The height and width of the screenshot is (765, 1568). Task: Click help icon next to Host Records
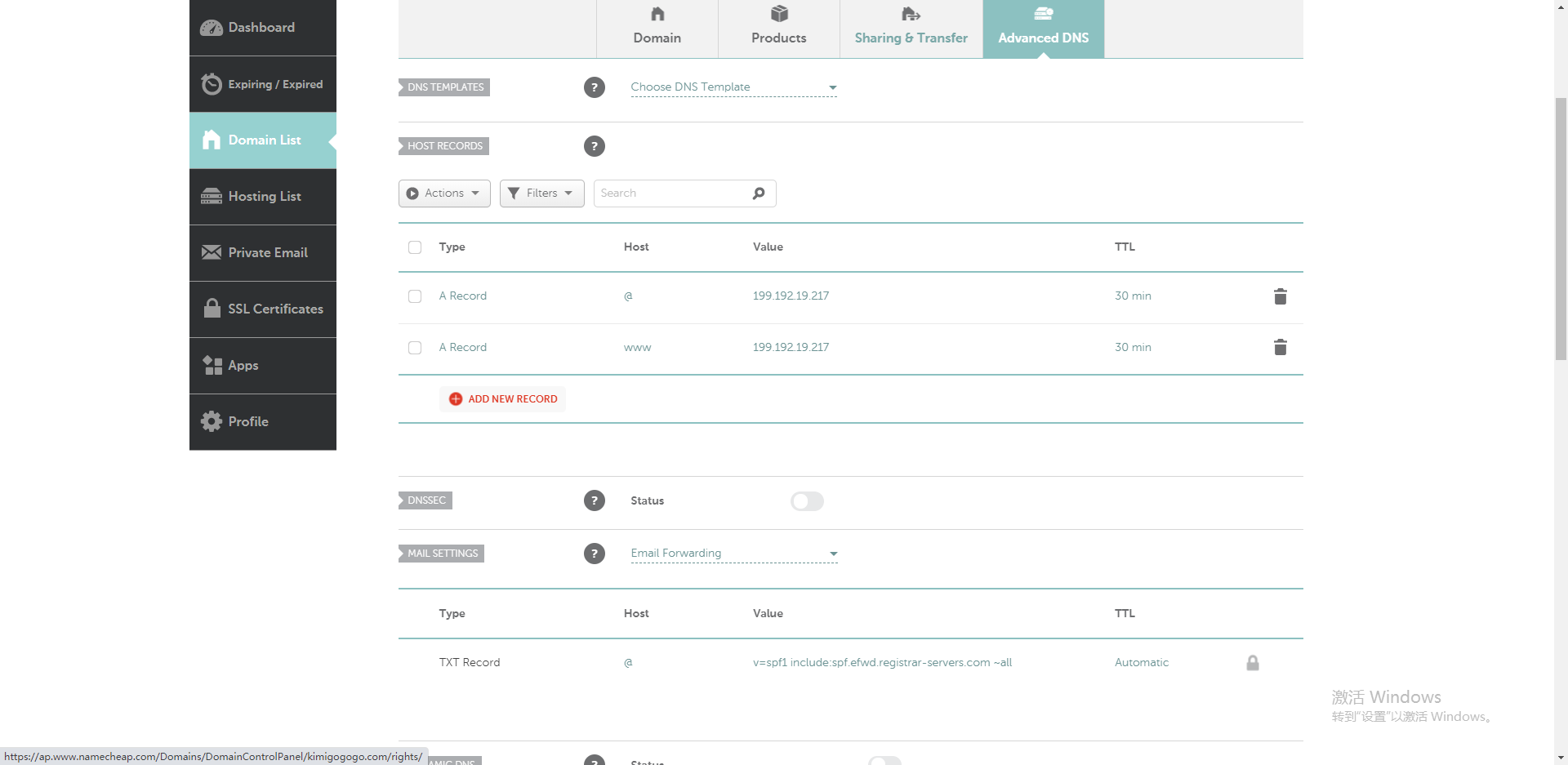[595, 146]
